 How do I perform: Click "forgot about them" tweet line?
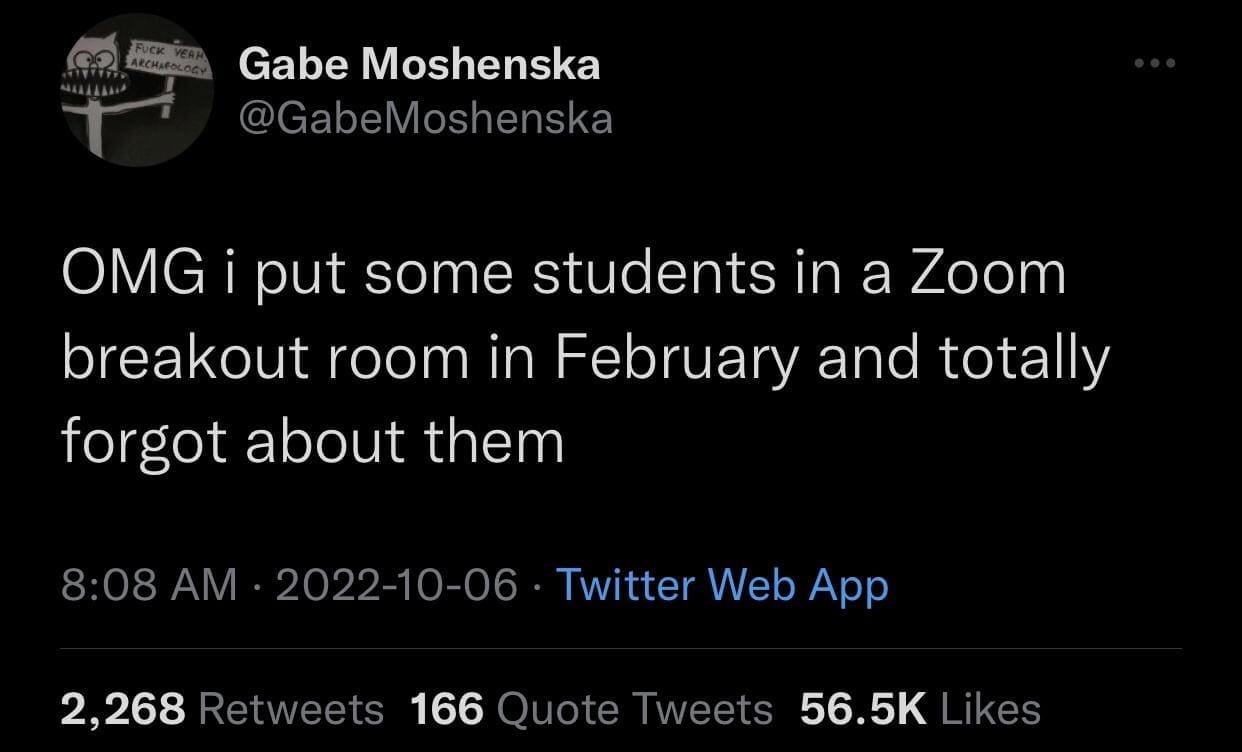(313, 441)
